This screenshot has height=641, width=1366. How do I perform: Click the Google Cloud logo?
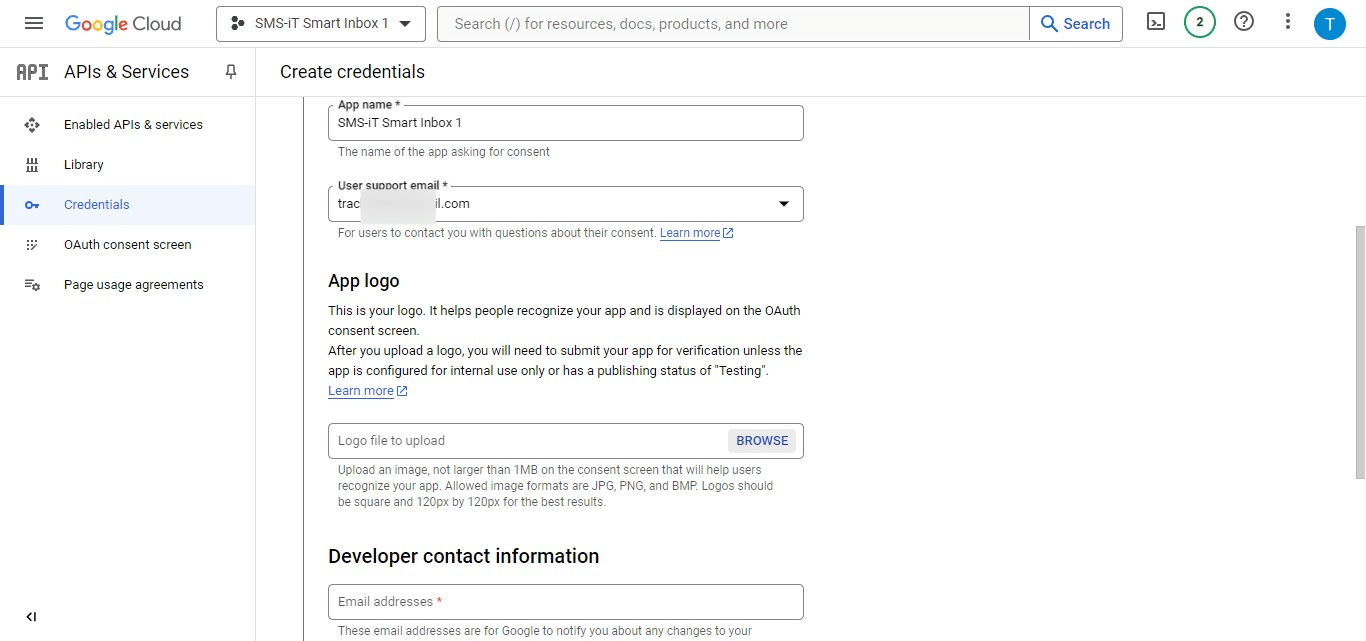[x=123, y=23]
